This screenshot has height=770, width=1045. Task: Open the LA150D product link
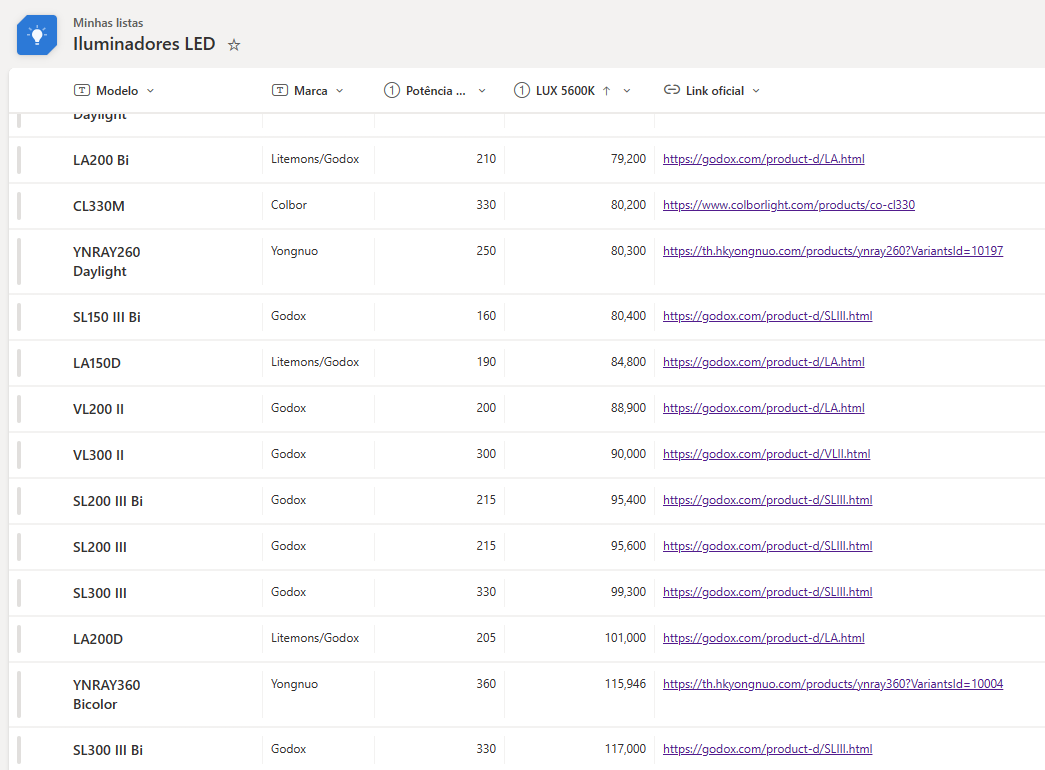coord(764,361)
